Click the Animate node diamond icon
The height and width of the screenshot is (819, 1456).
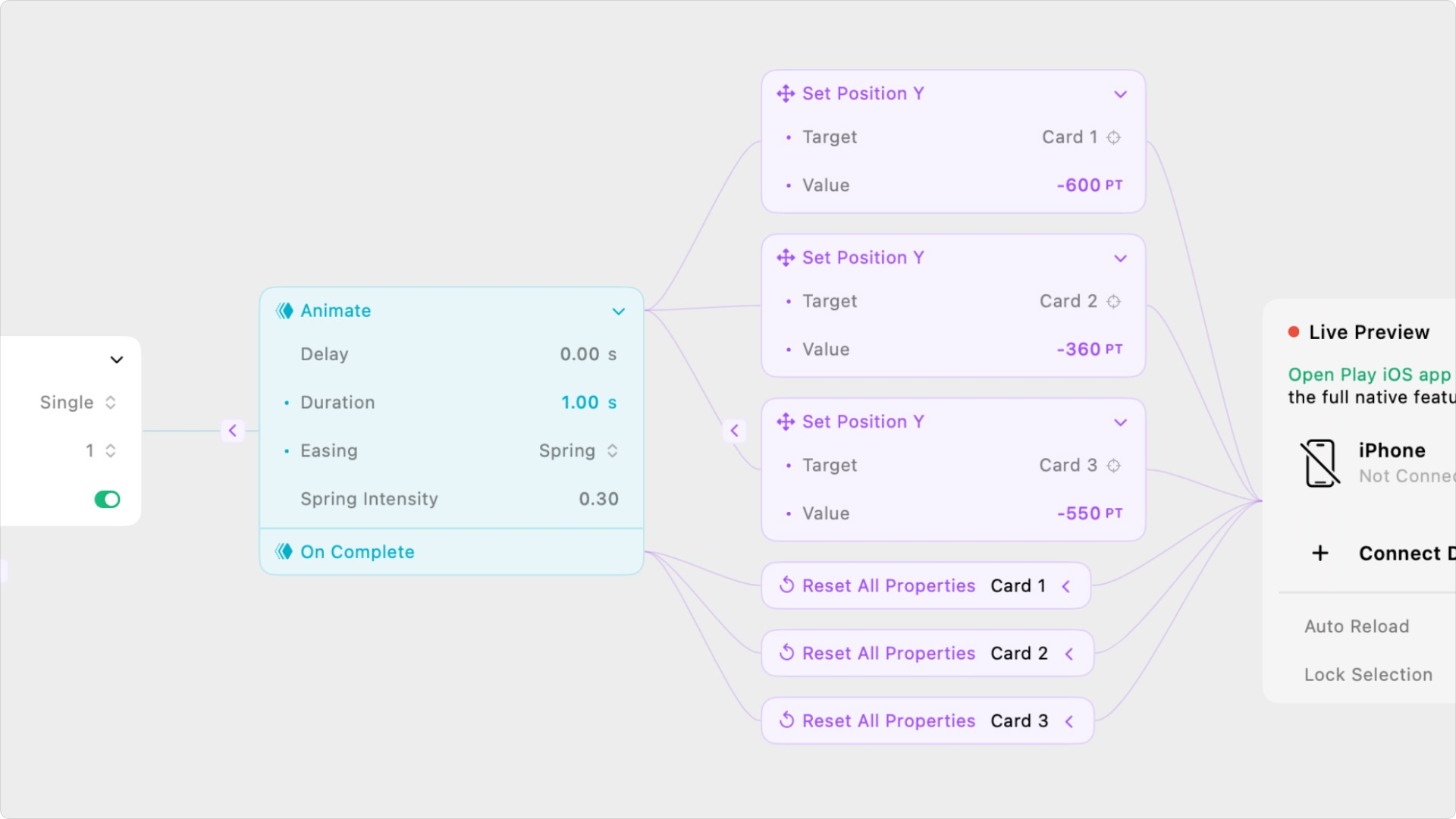[284, 311]
